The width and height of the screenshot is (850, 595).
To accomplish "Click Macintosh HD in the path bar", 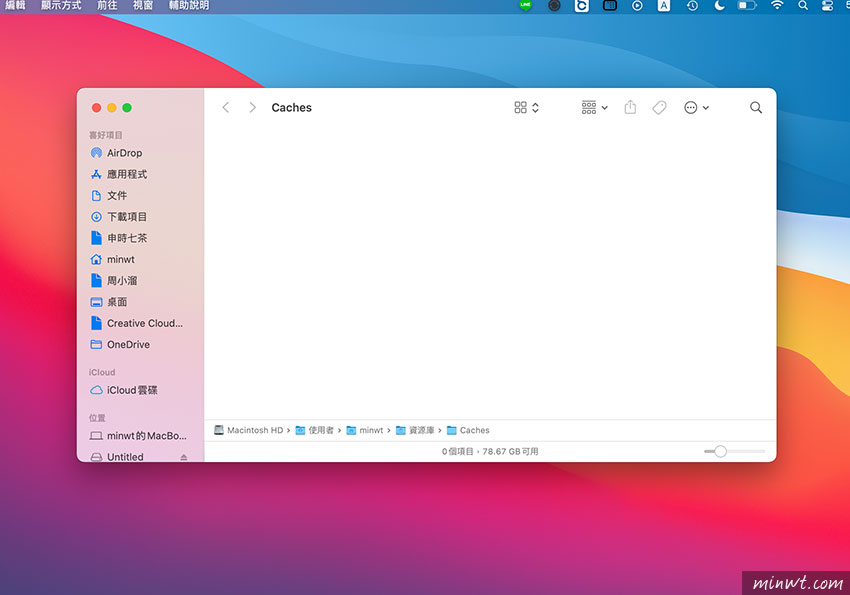I will (x=249, y=430).
